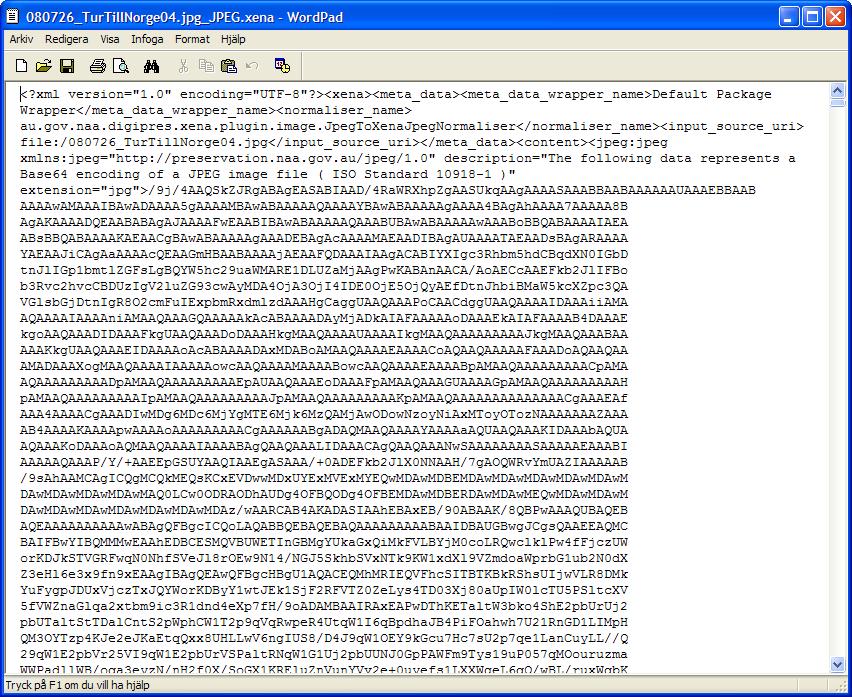This screenshot has width=852, height=697.
Task: Print the document using the printer icon
Action: 98,66
